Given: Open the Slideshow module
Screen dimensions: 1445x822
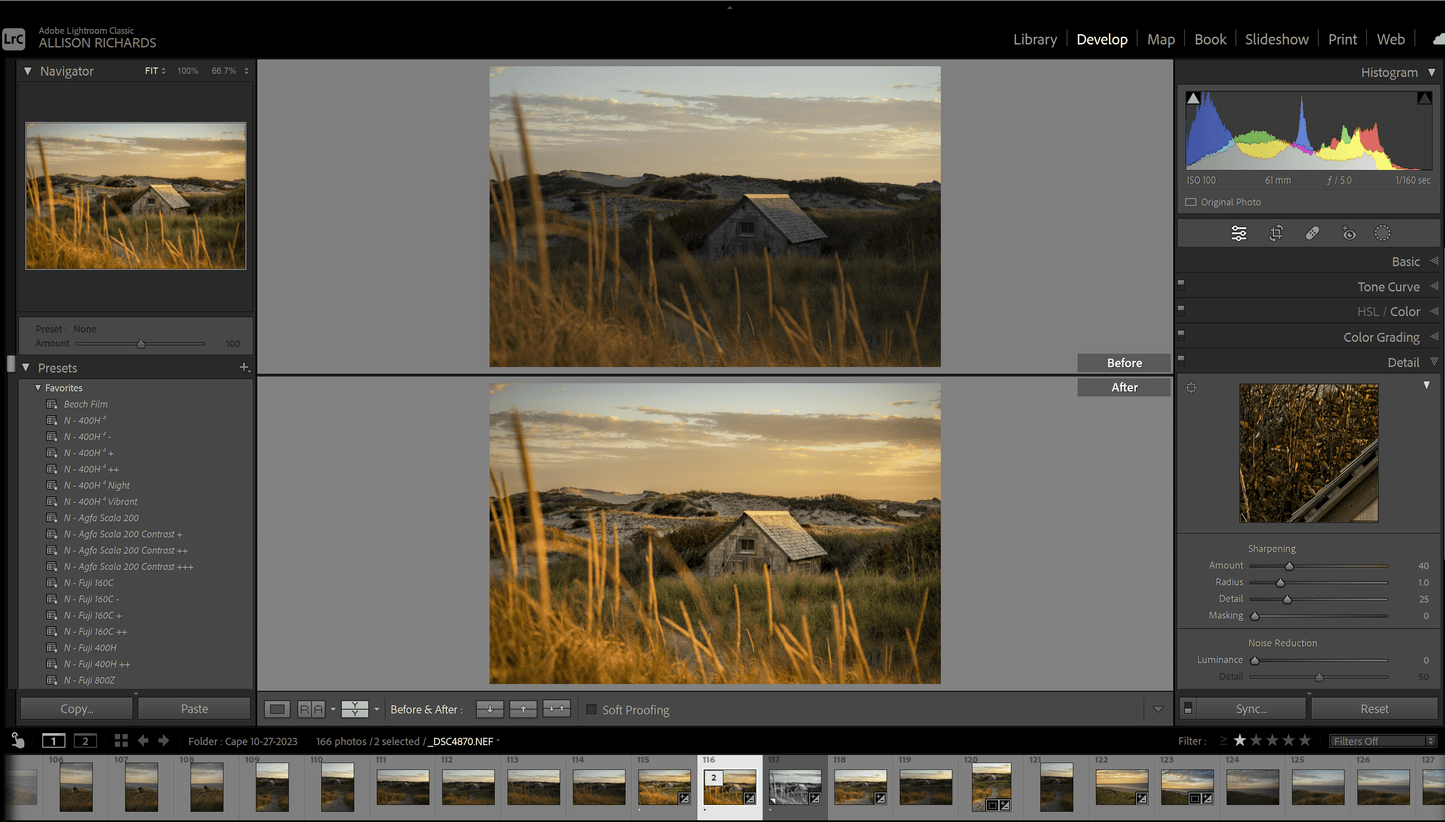Looking at the screenshot, I should [1276, 39].
